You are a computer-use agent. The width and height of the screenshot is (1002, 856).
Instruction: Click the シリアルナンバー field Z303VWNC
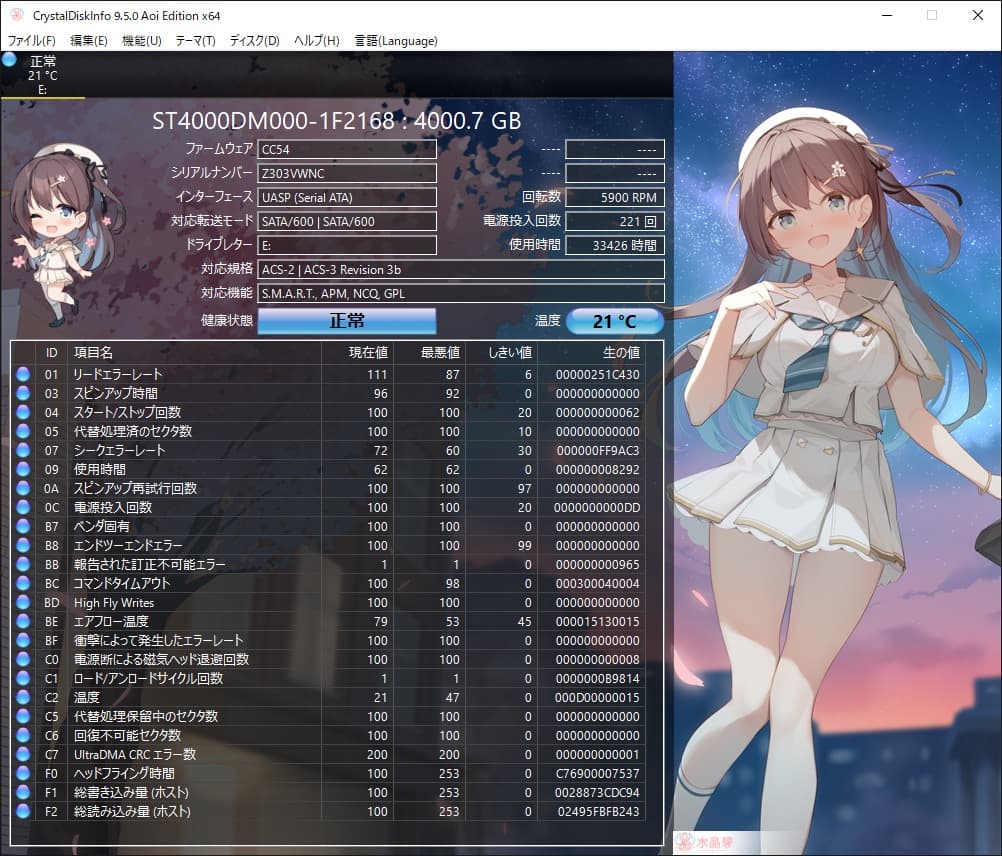tap(347, 173)
